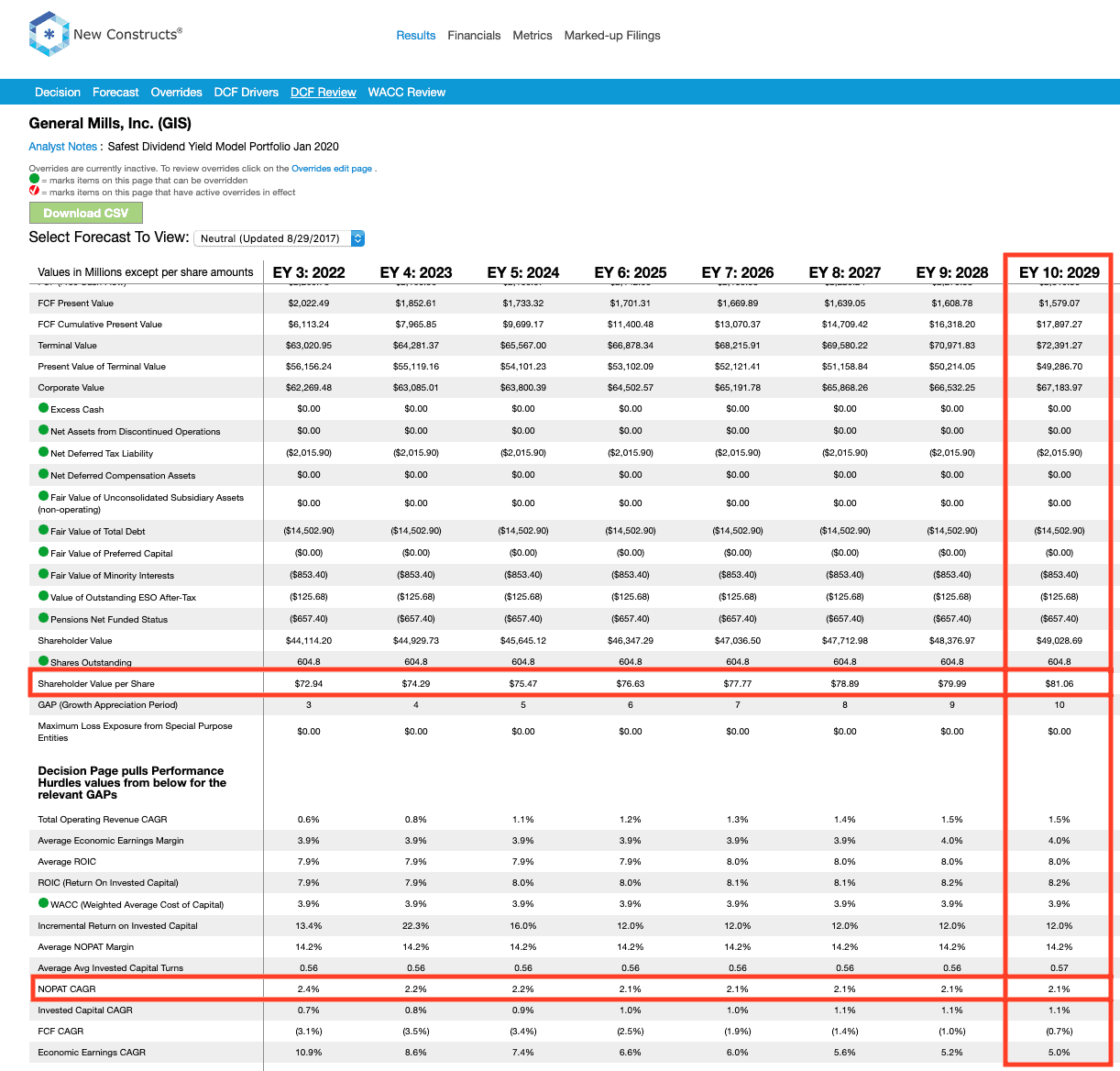This screenshot has width=1120, height=1071.
Task: Click the 22.3% Incremental Return value
Action: (416, 926)
